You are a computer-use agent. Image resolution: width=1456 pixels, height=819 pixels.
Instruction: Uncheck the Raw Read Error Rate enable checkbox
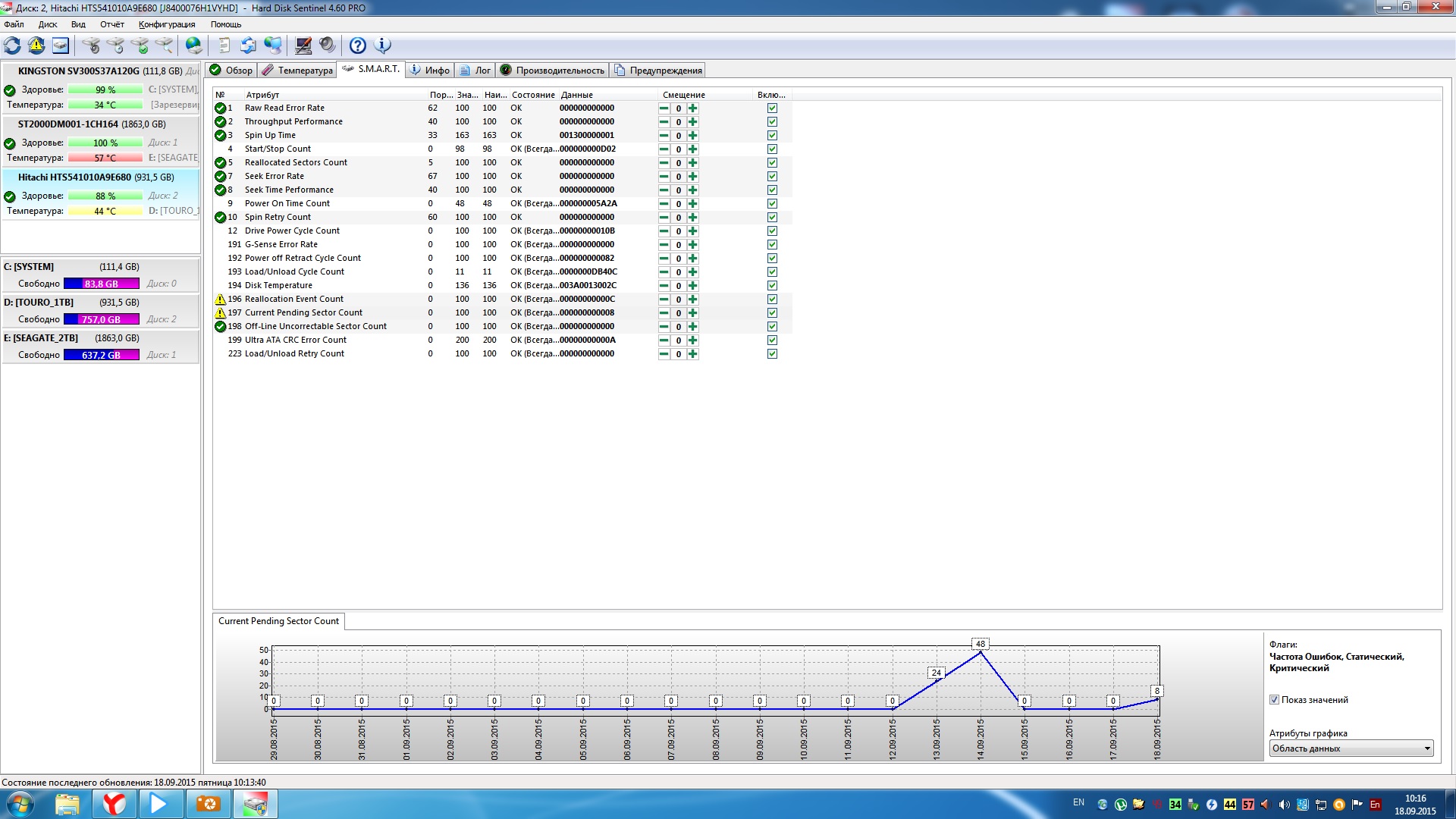point(772,108)
